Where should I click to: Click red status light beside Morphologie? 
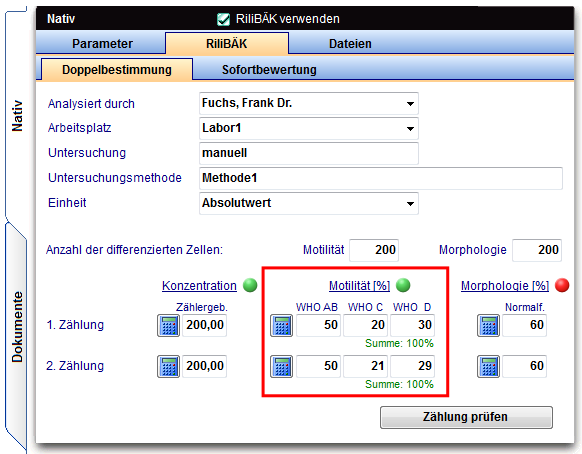pos(562,285)
